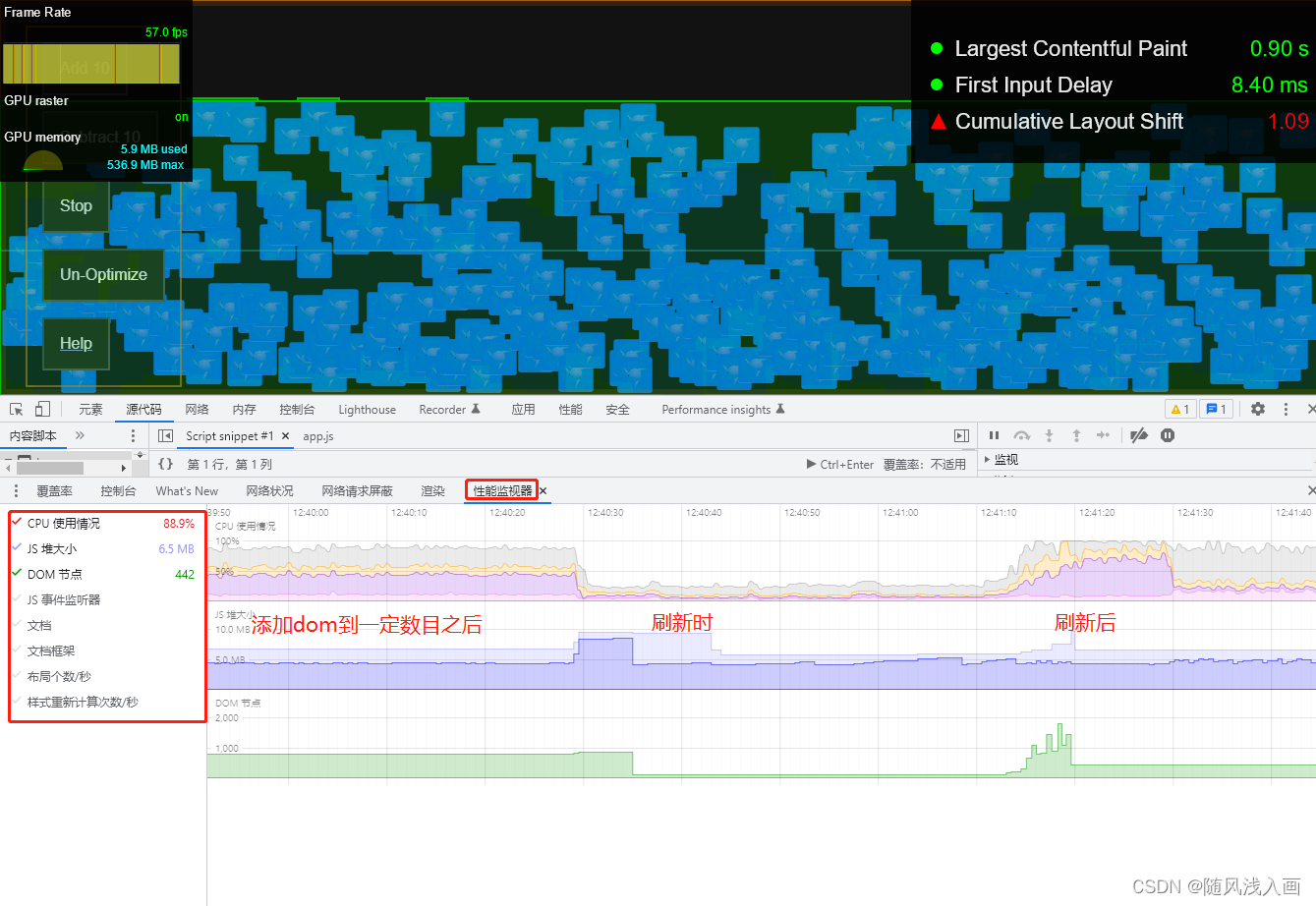The height and width of the screenshot is (906, 1316).
Task: Open the 网络 panel tab
Action: pos(197,410)
